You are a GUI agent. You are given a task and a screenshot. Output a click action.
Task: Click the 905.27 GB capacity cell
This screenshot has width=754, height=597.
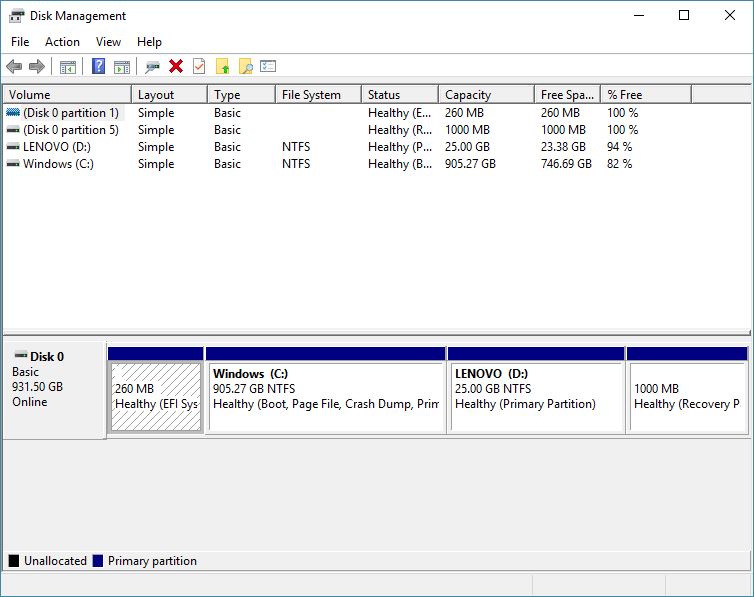coord(470,164)
